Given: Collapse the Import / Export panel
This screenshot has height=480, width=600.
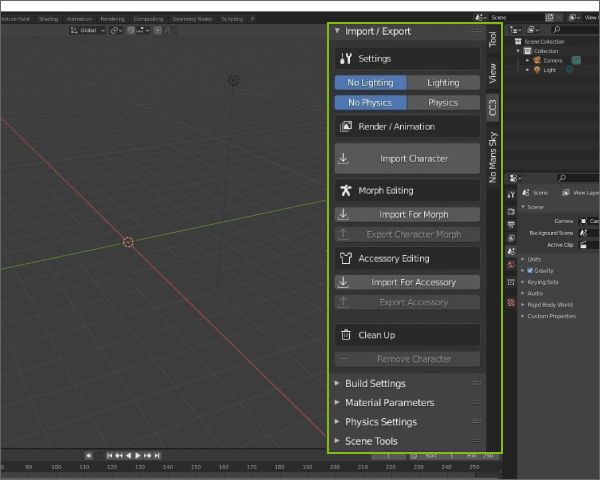Looking at the screenshot, I should point(337,31).
